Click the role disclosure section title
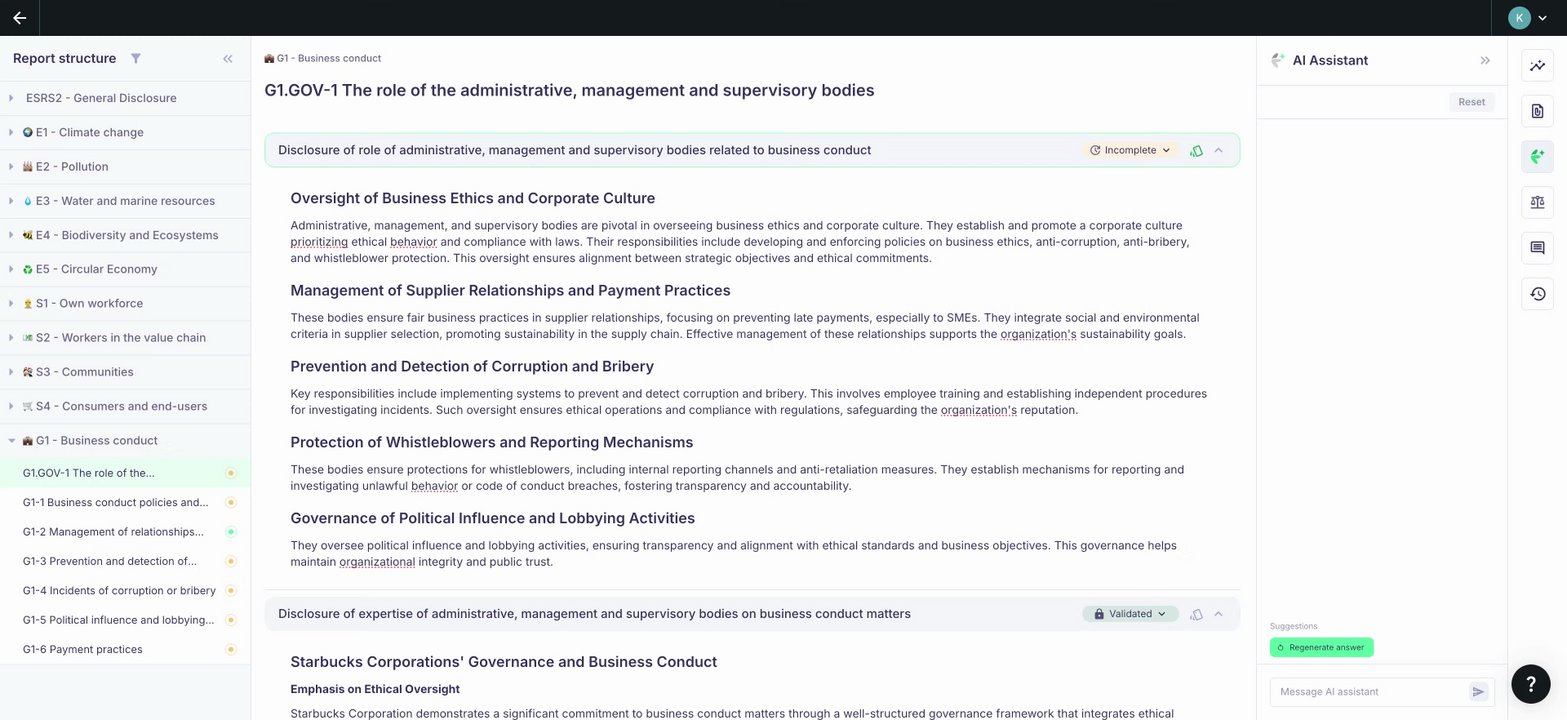1567x720 pixels. pyautogui.click(x=574, y=150)
